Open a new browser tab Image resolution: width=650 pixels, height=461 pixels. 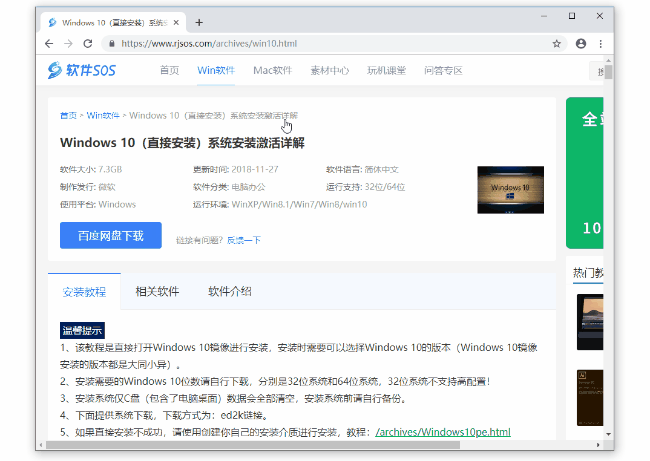coord(199,22)
